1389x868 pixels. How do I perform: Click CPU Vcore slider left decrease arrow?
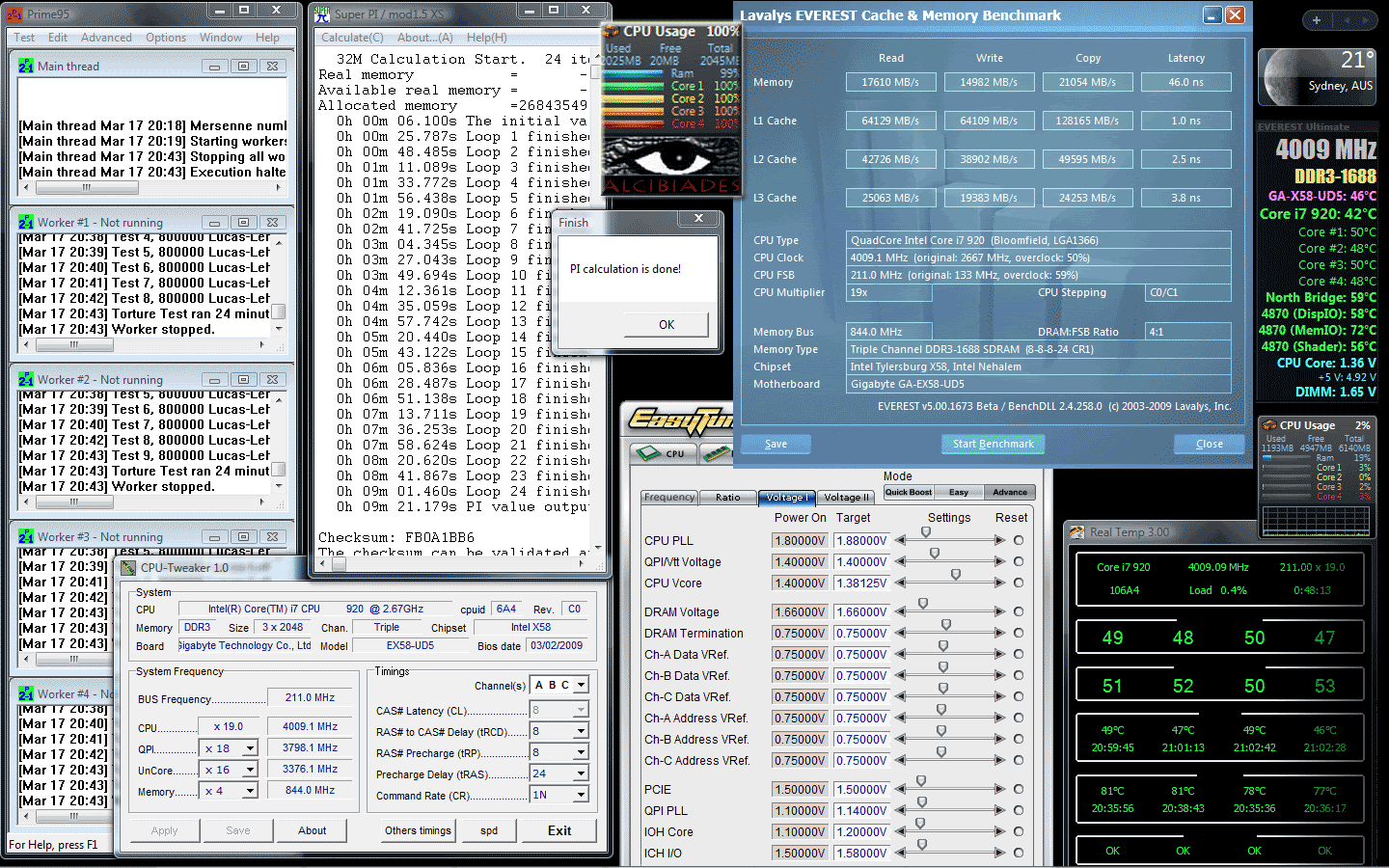click(x=900, y=583)
